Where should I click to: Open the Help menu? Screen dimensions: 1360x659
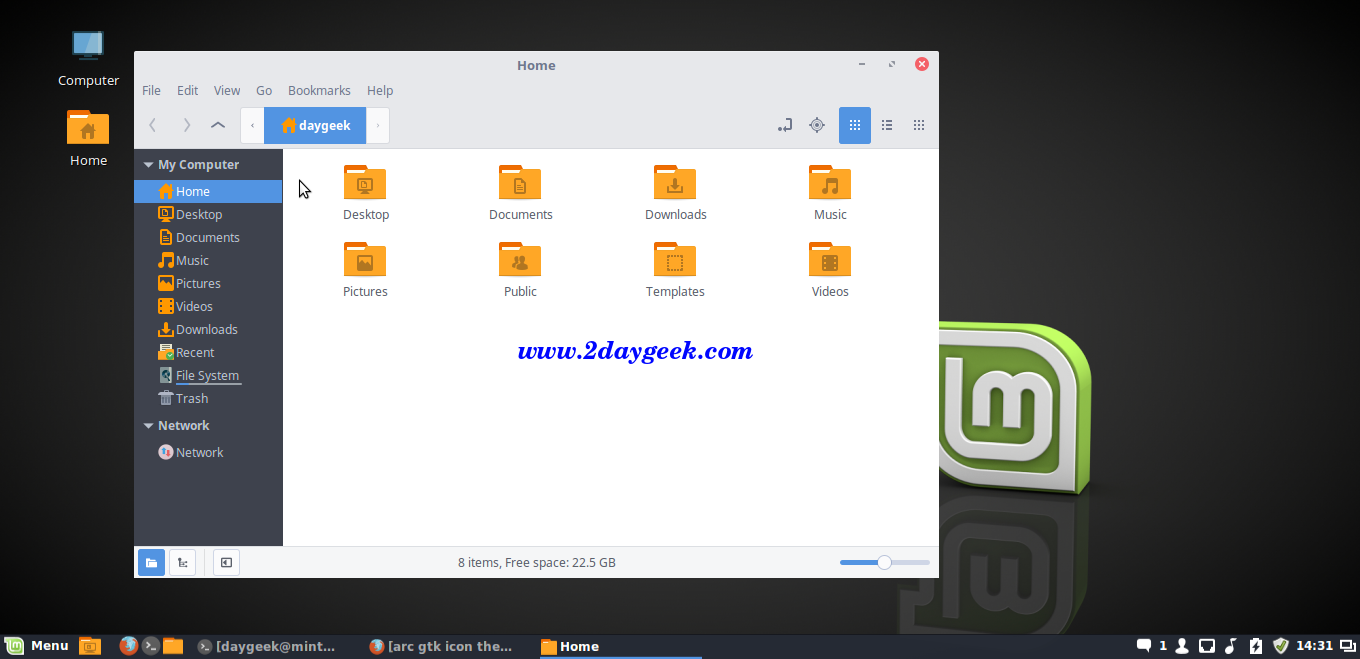point(380,90)
